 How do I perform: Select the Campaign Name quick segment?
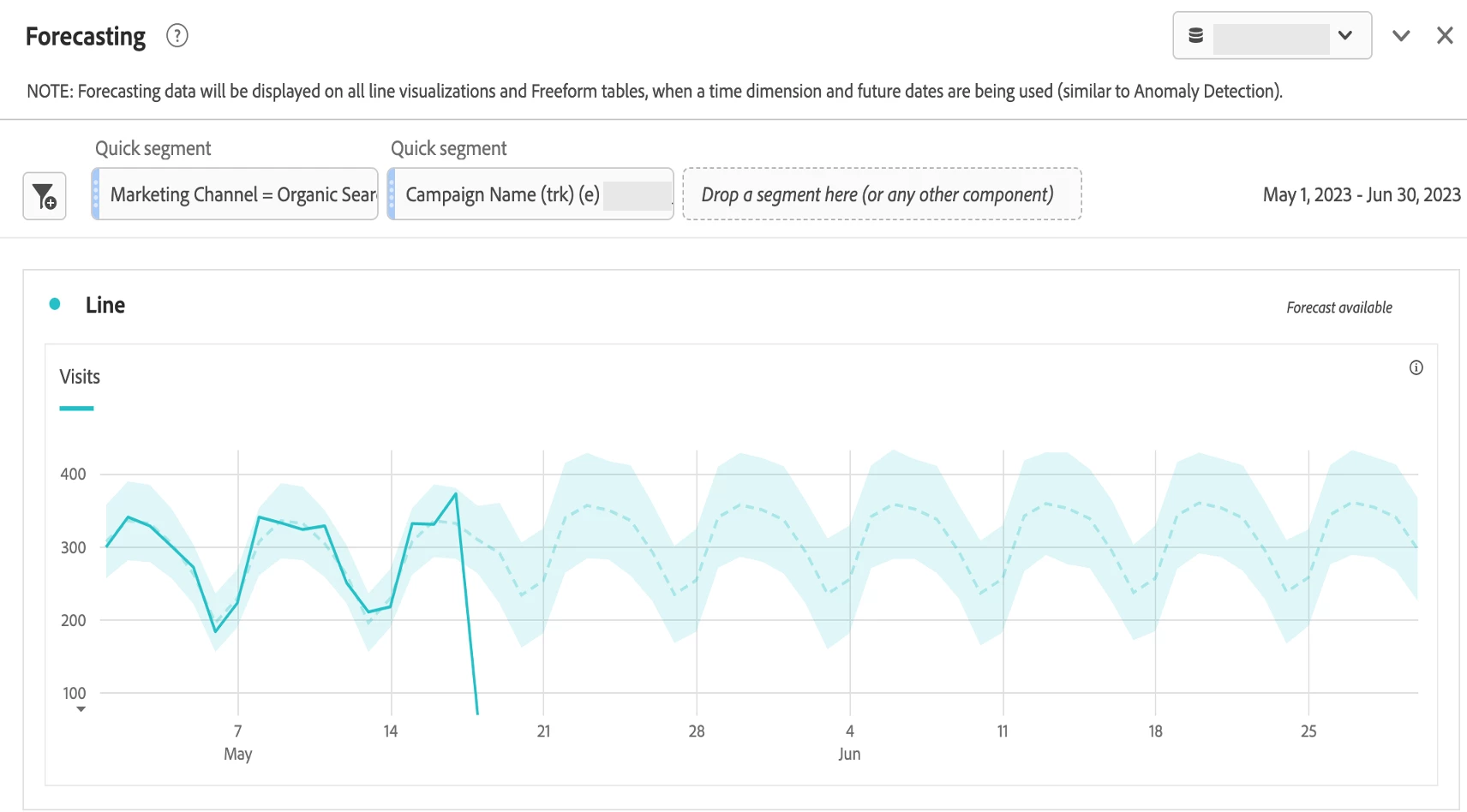click(530, 194)
